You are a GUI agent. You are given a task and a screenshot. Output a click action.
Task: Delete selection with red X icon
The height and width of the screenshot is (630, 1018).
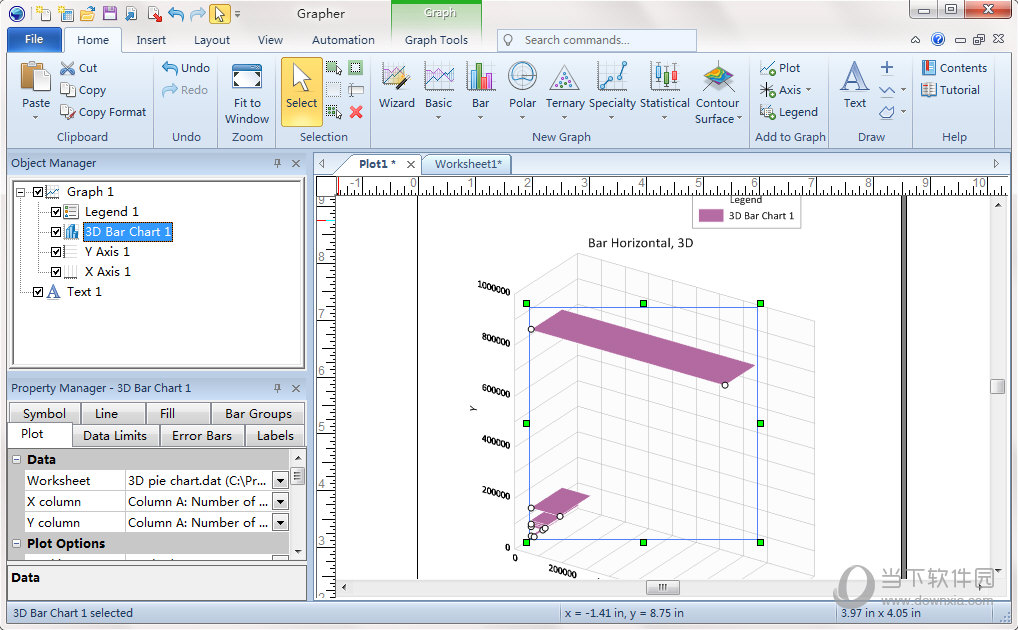coord(356,112)
